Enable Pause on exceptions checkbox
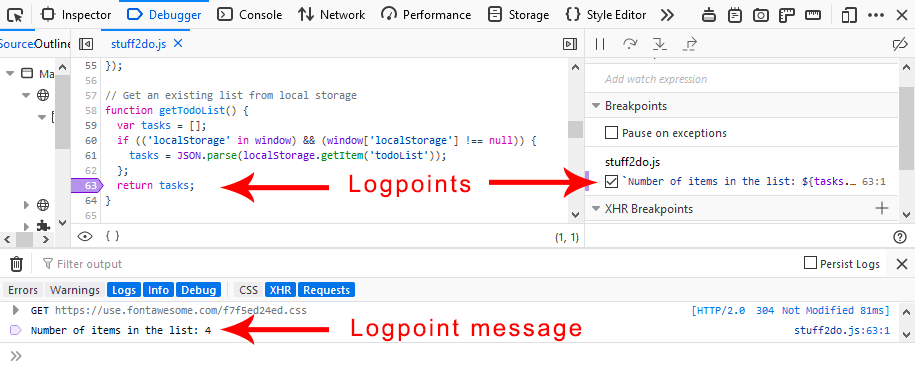This screenshot has width=915, height=370. click(x=611, y=132)
